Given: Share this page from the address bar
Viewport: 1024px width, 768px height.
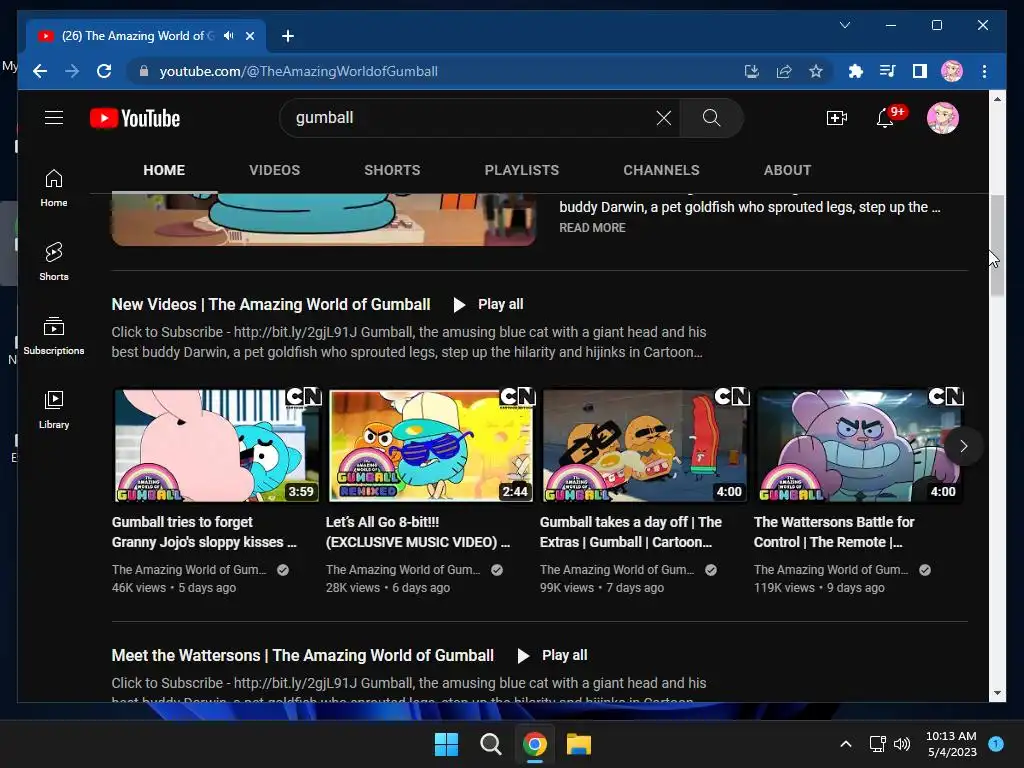Looking at the screenshot, I should pos(784,71).
